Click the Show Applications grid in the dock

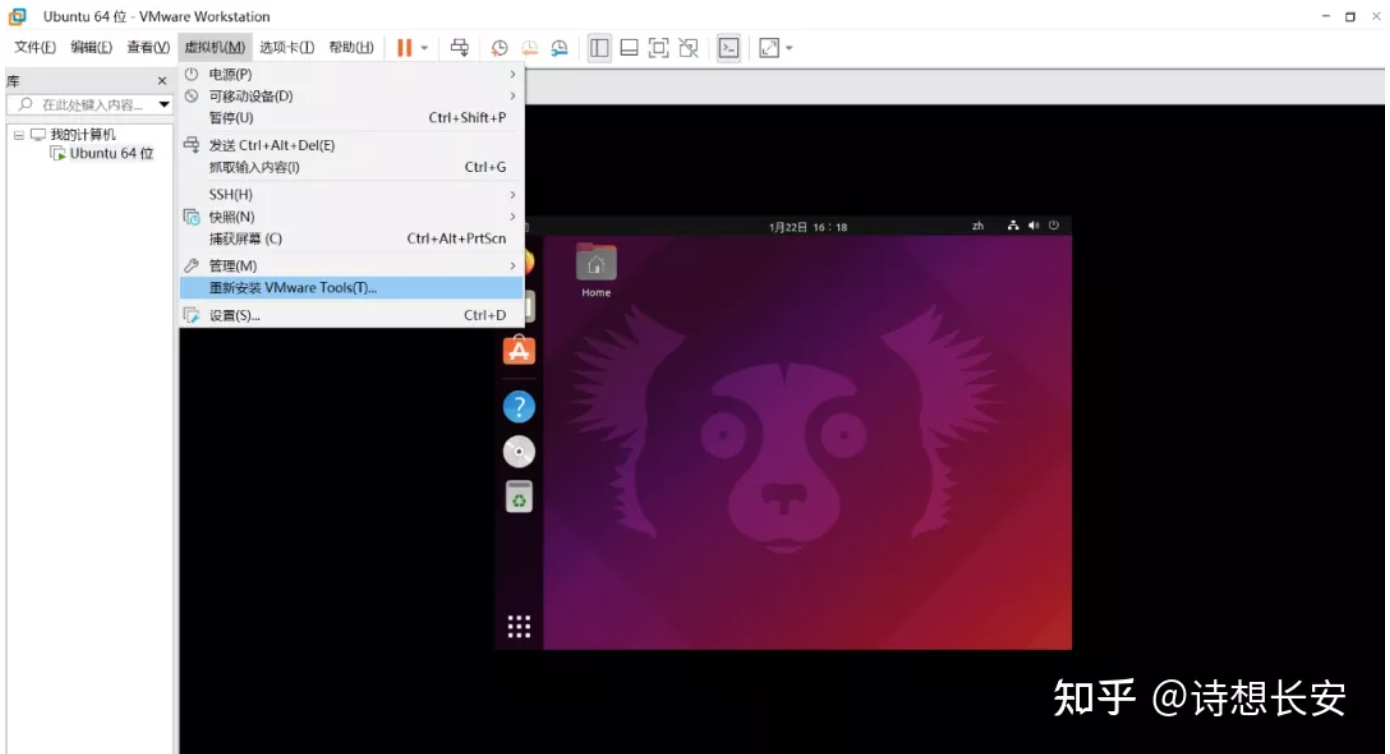(x=518, y=625)
